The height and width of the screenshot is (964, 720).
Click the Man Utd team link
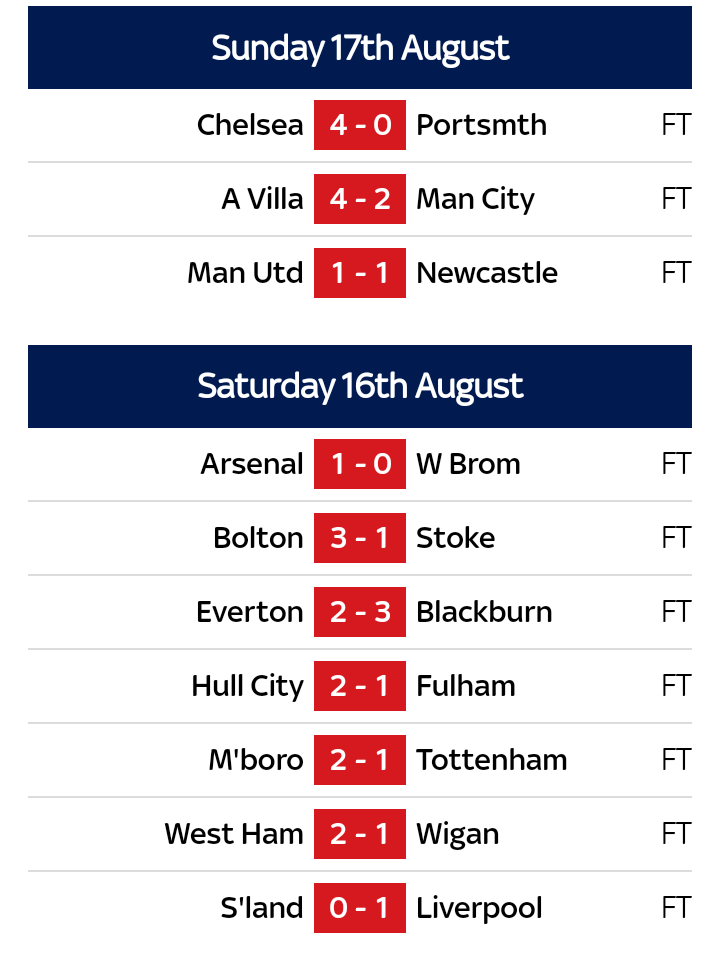point(245,273)
